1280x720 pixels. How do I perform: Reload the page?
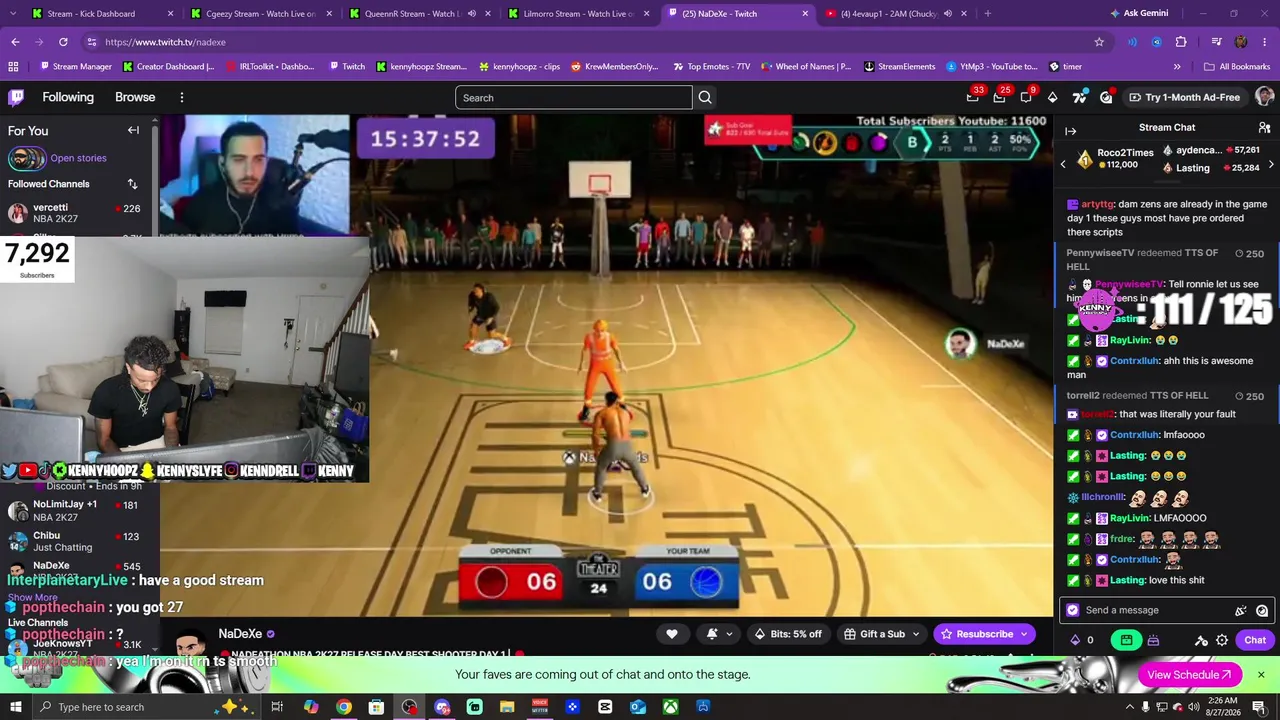tap(63, 42)
